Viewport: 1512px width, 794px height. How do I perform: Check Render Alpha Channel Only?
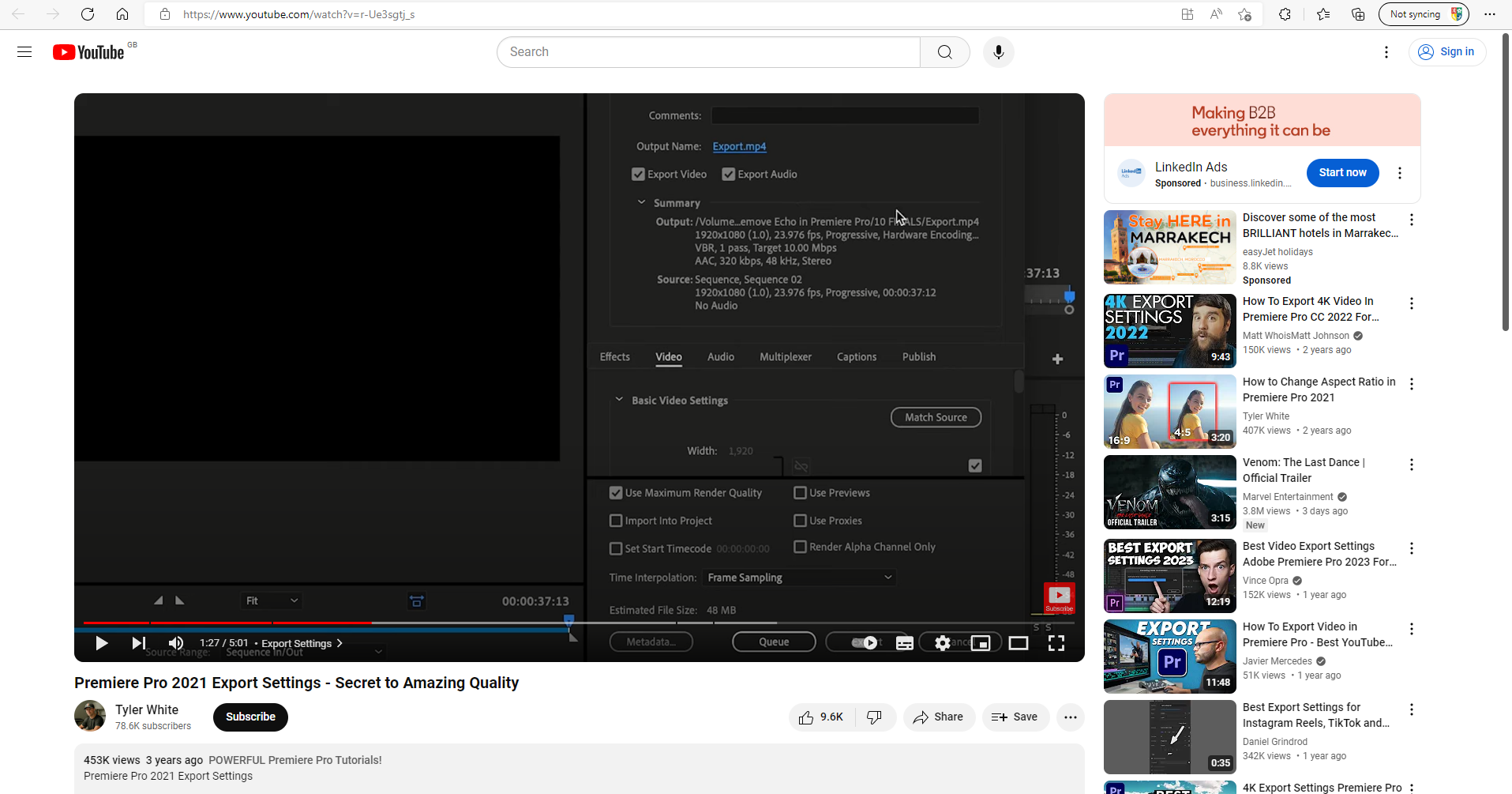click(x=800, y=547)
